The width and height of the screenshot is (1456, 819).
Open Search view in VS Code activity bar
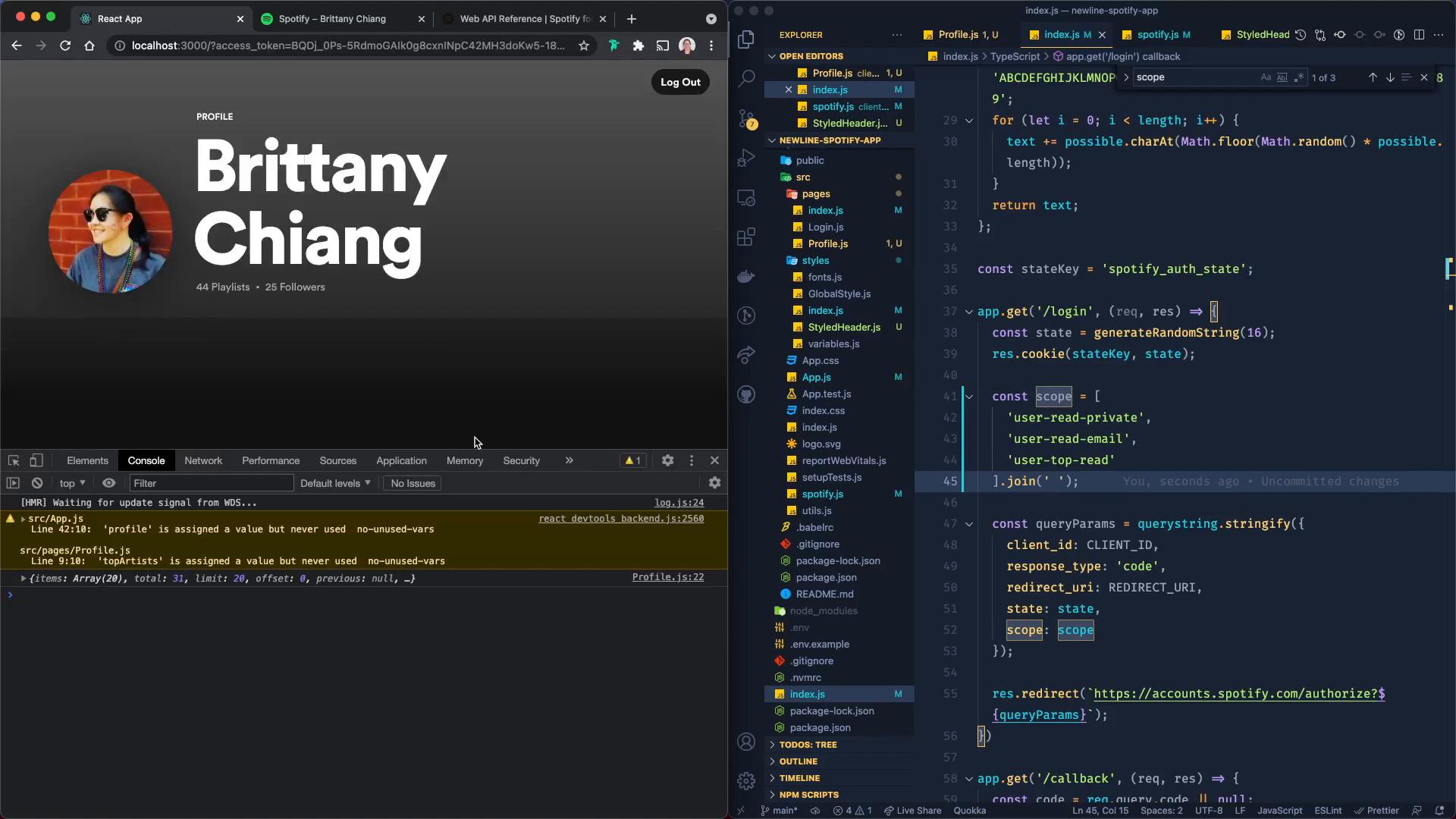point(746,78)
